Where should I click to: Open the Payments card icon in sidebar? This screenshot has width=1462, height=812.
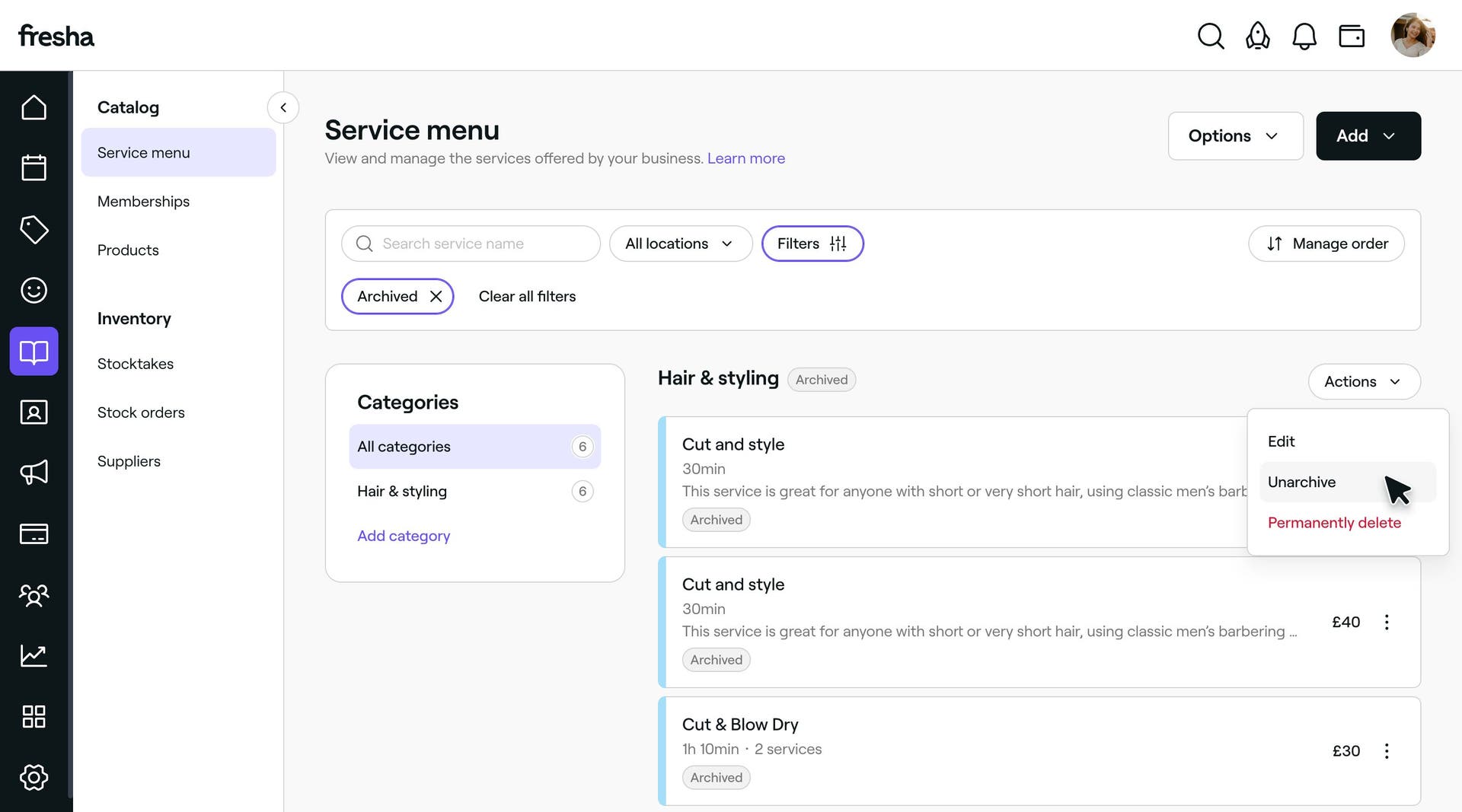pyautogui.click(x=34, y=533)
